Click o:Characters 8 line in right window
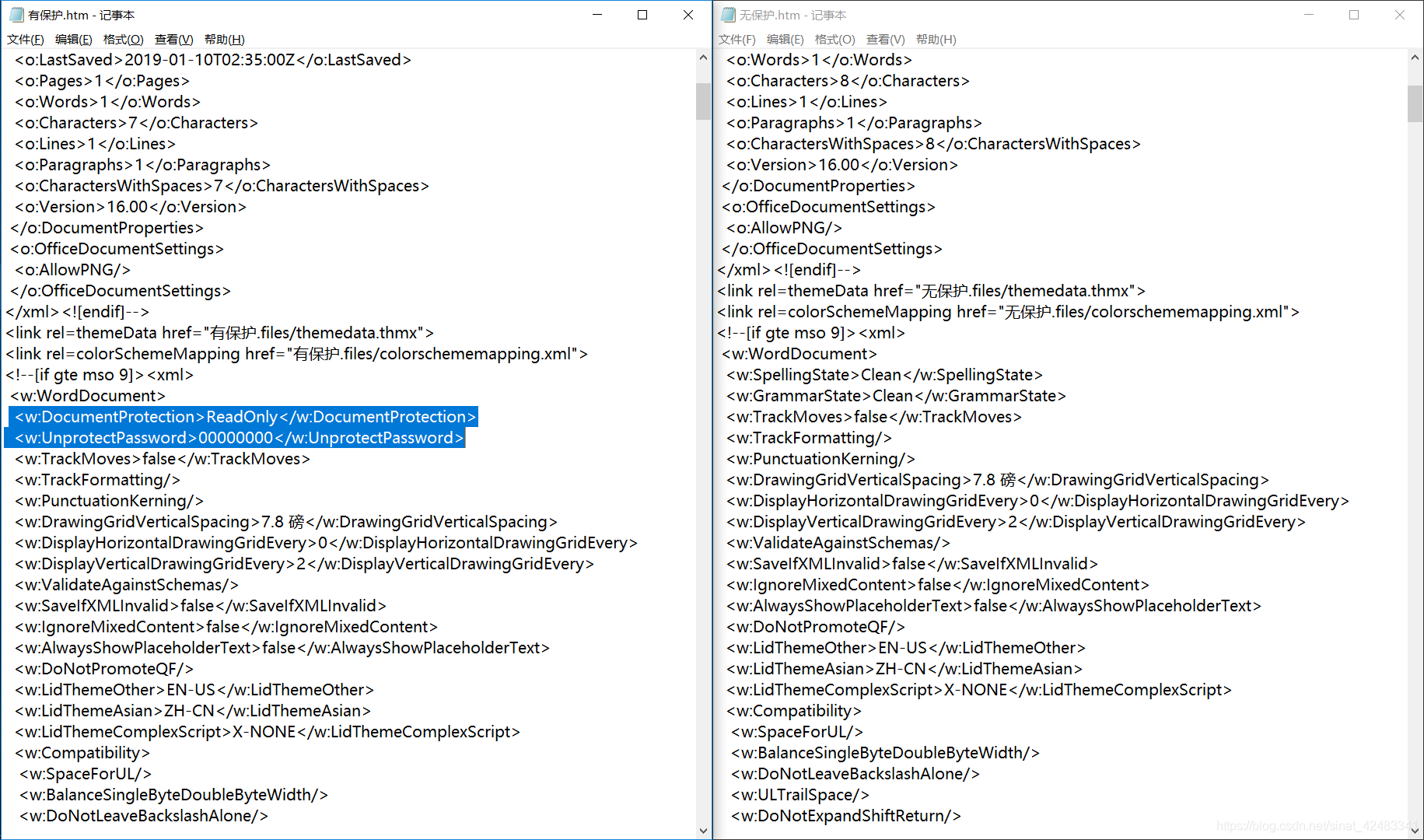 (848, 81)
